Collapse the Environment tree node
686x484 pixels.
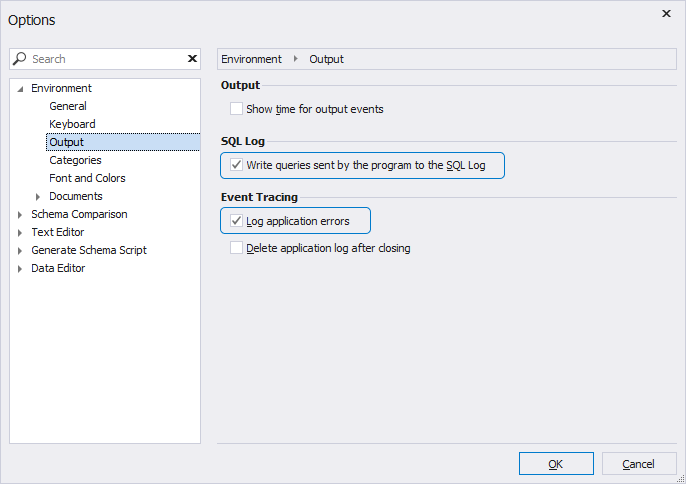point(20,89)
